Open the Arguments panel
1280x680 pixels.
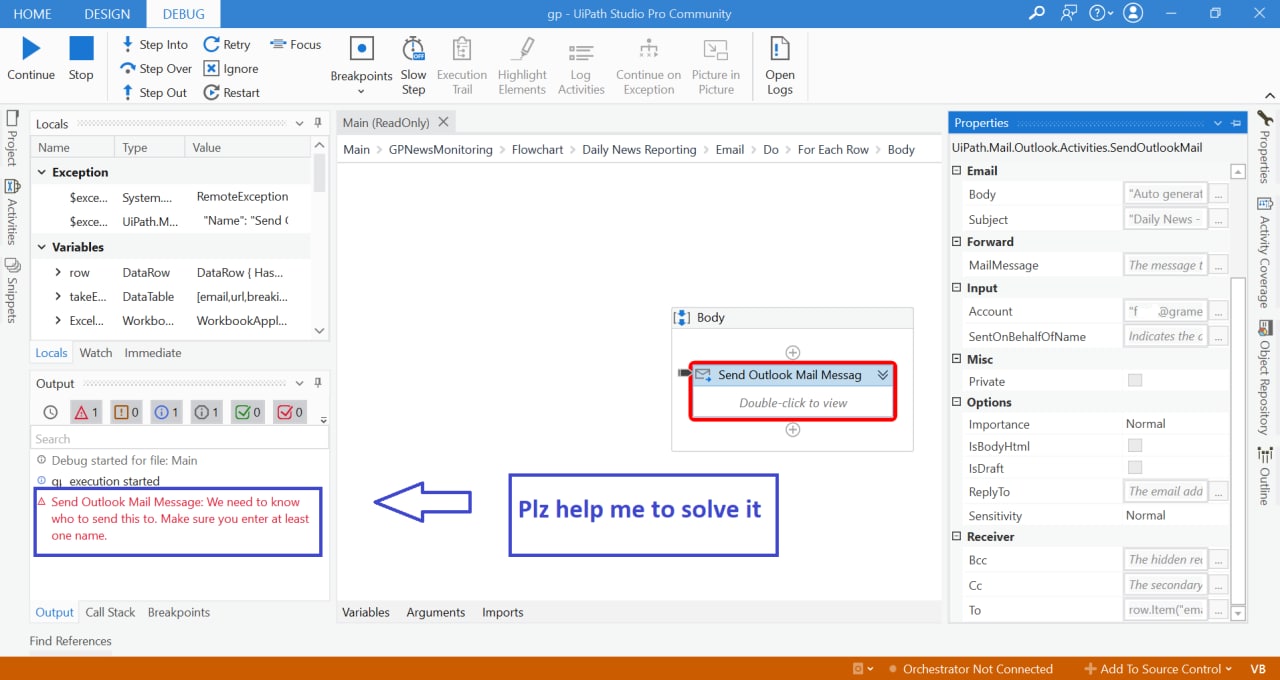pos(436,612)
